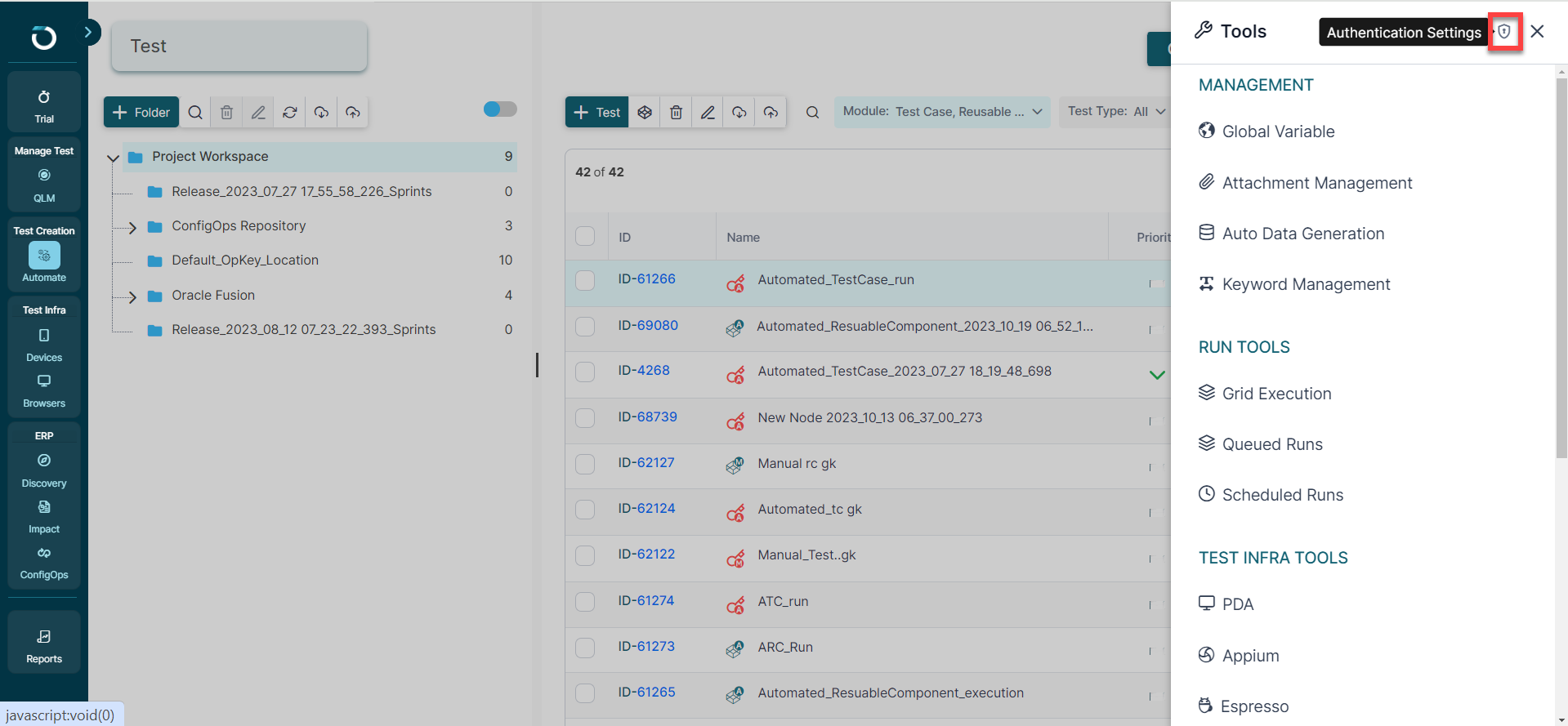Click folder toolbar cloud upload icon
The width and height of the screenshot is (1568, 726).
coord(353,112)
